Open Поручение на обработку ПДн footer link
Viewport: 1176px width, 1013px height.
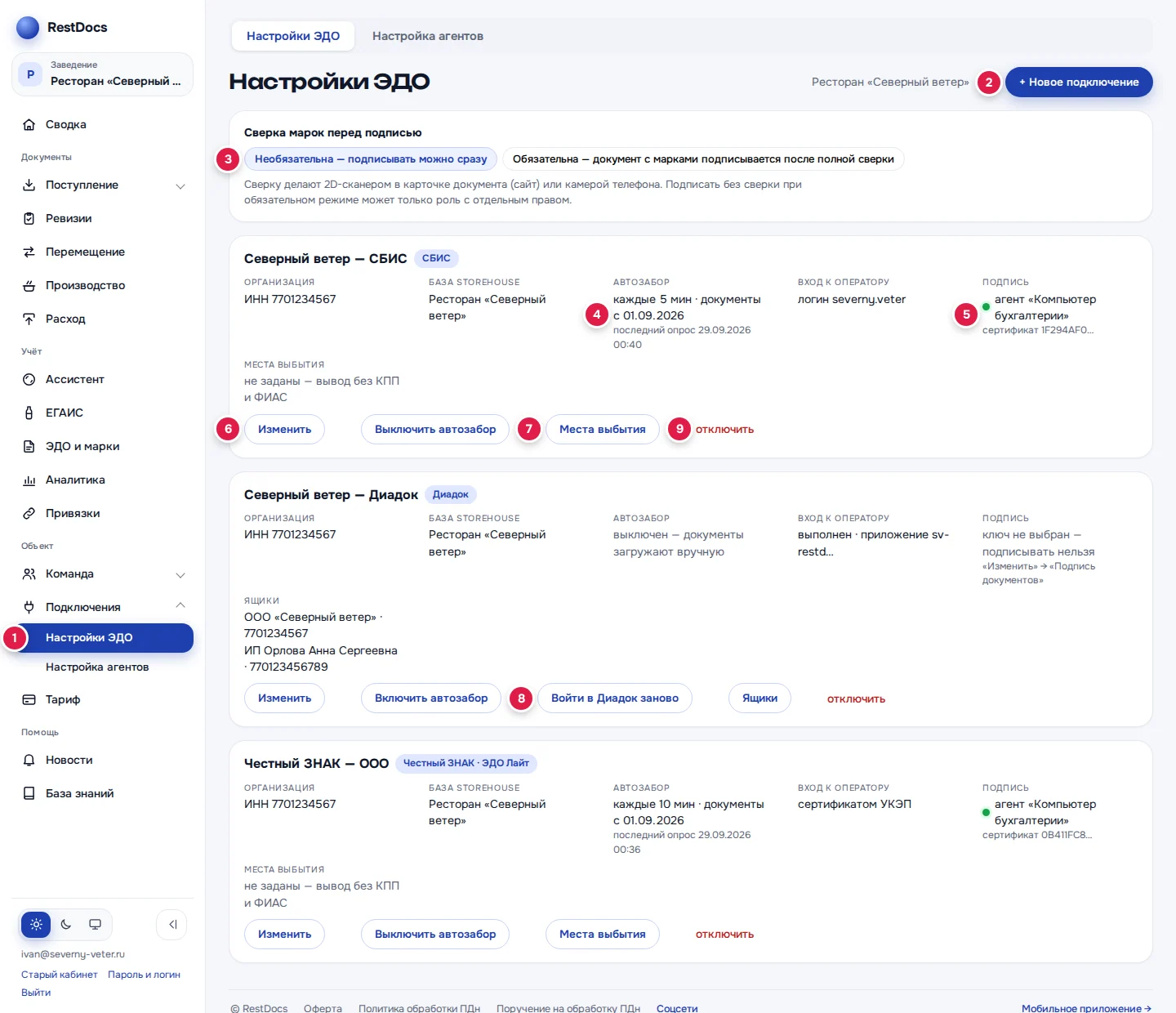tap(568, 1008)
